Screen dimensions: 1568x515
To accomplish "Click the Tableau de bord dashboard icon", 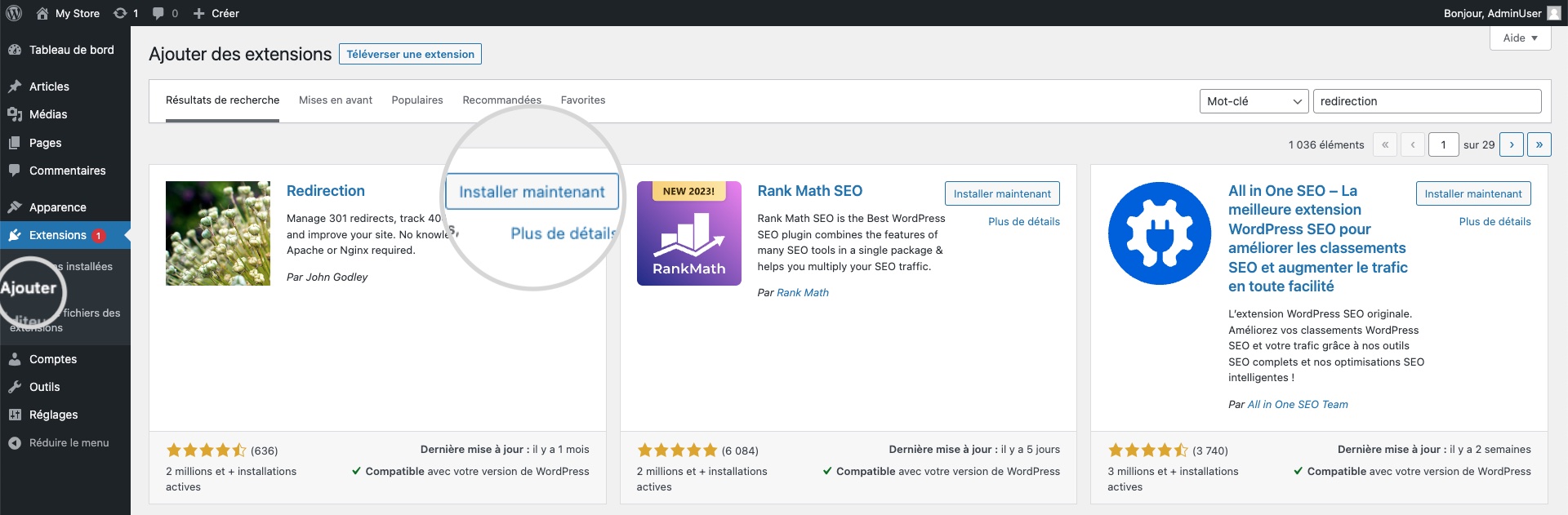I will (15, 50).
